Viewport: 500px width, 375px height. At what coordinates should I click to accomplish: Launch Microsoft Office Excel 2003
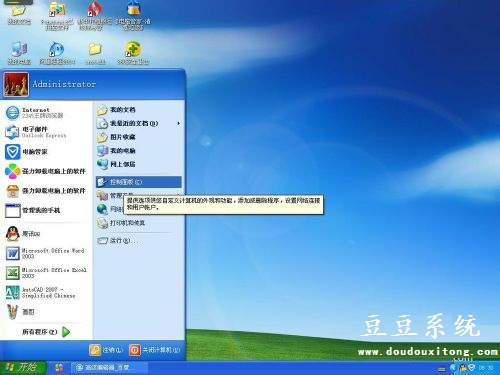click(46, 273)
